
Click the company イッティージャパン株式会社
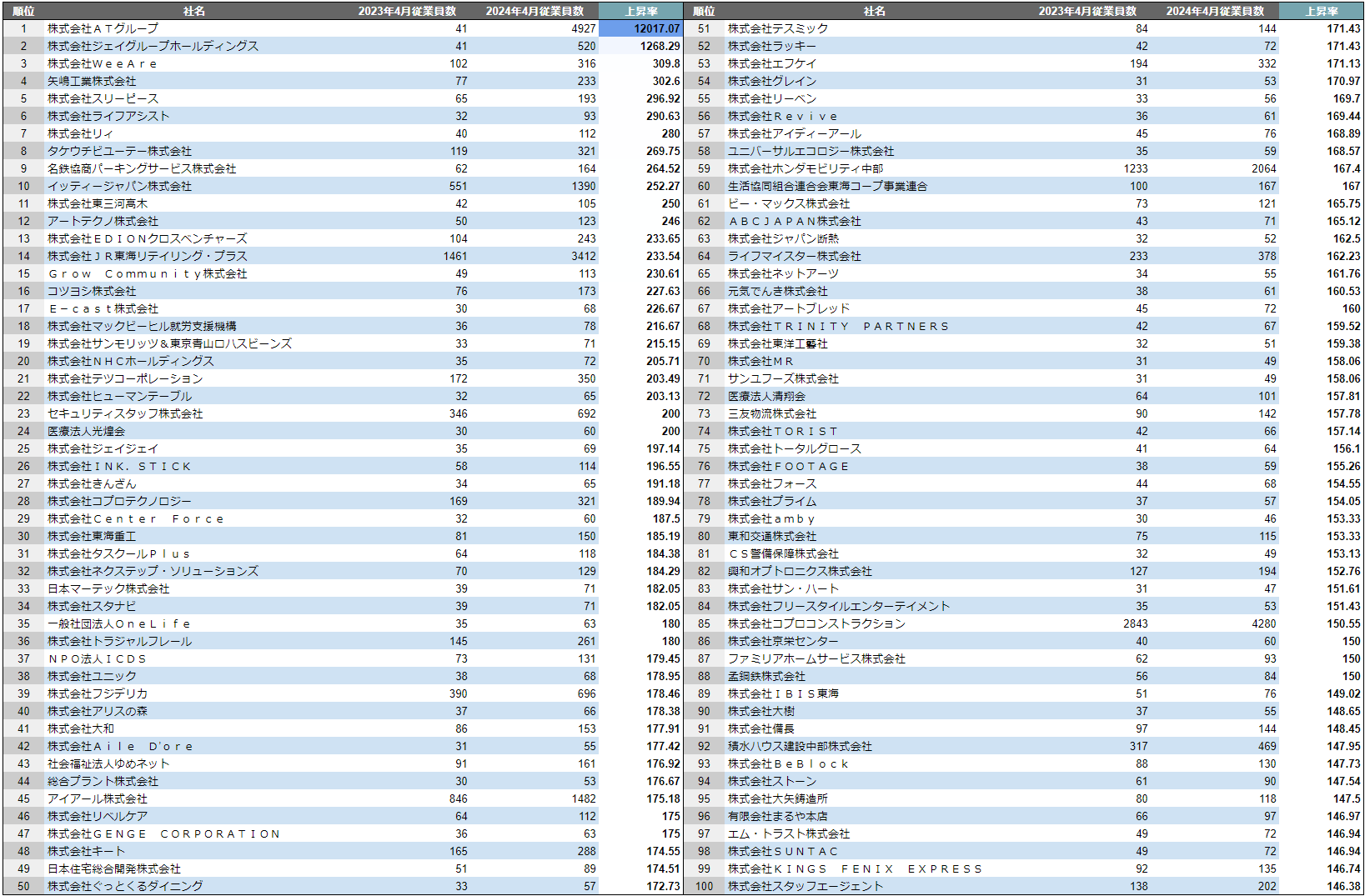(x=119, y=186)
